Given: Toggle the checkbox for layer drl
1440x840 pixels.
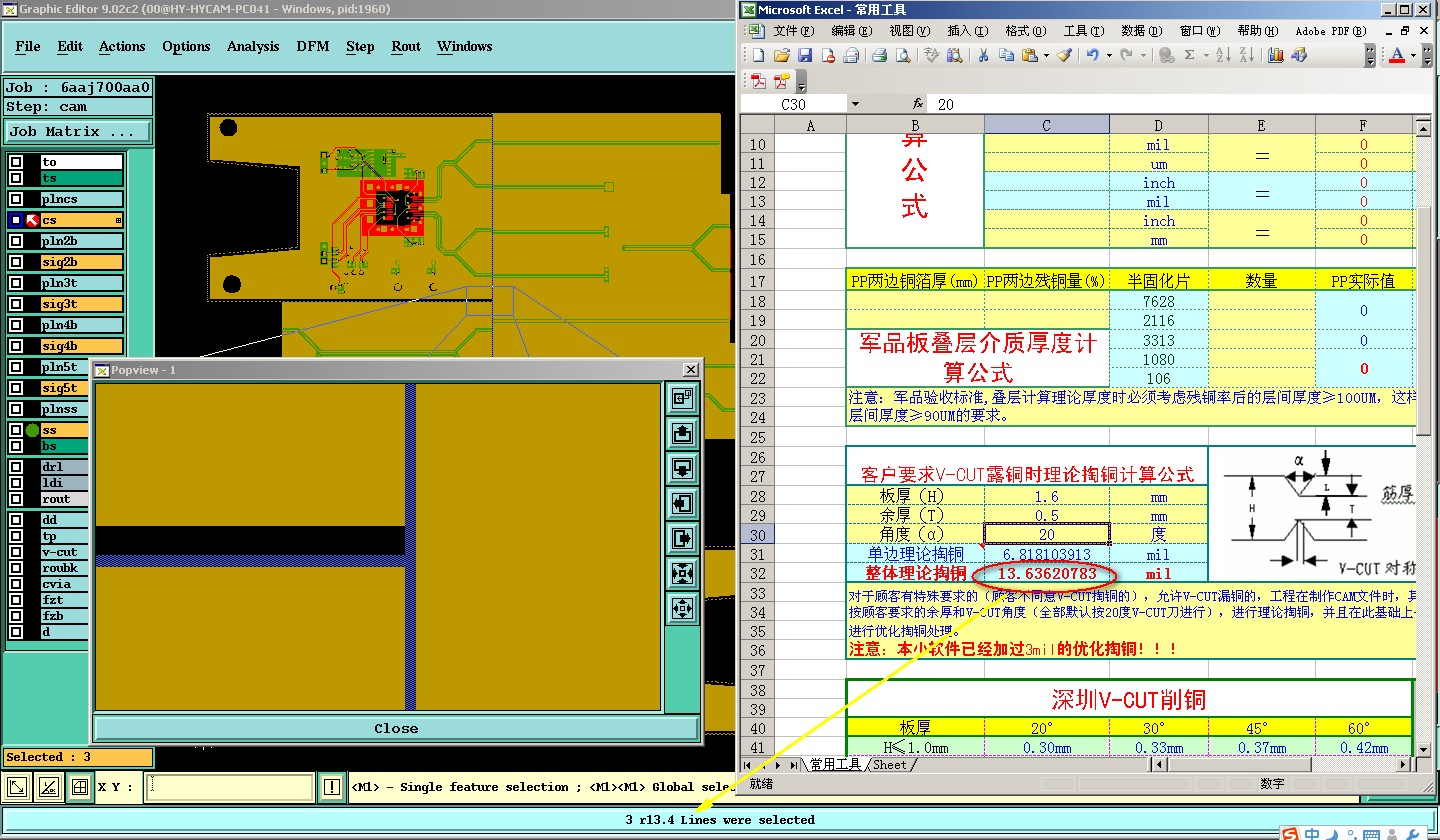Looking at the screenshot, I should pos(16,467).
